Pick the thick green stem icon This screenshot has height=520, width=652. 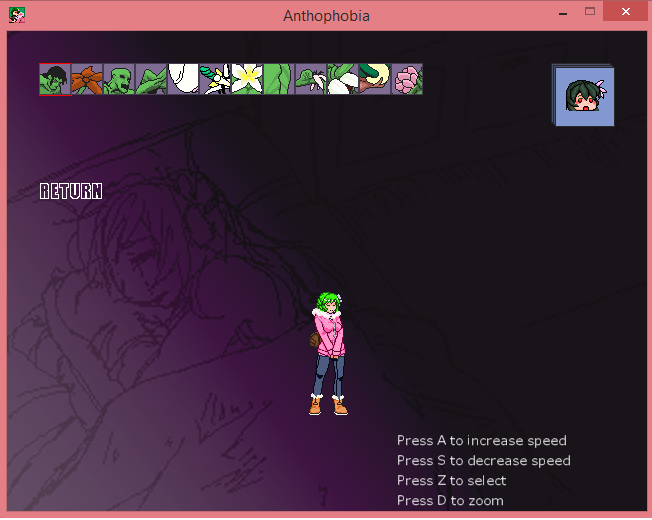point(279,80)
